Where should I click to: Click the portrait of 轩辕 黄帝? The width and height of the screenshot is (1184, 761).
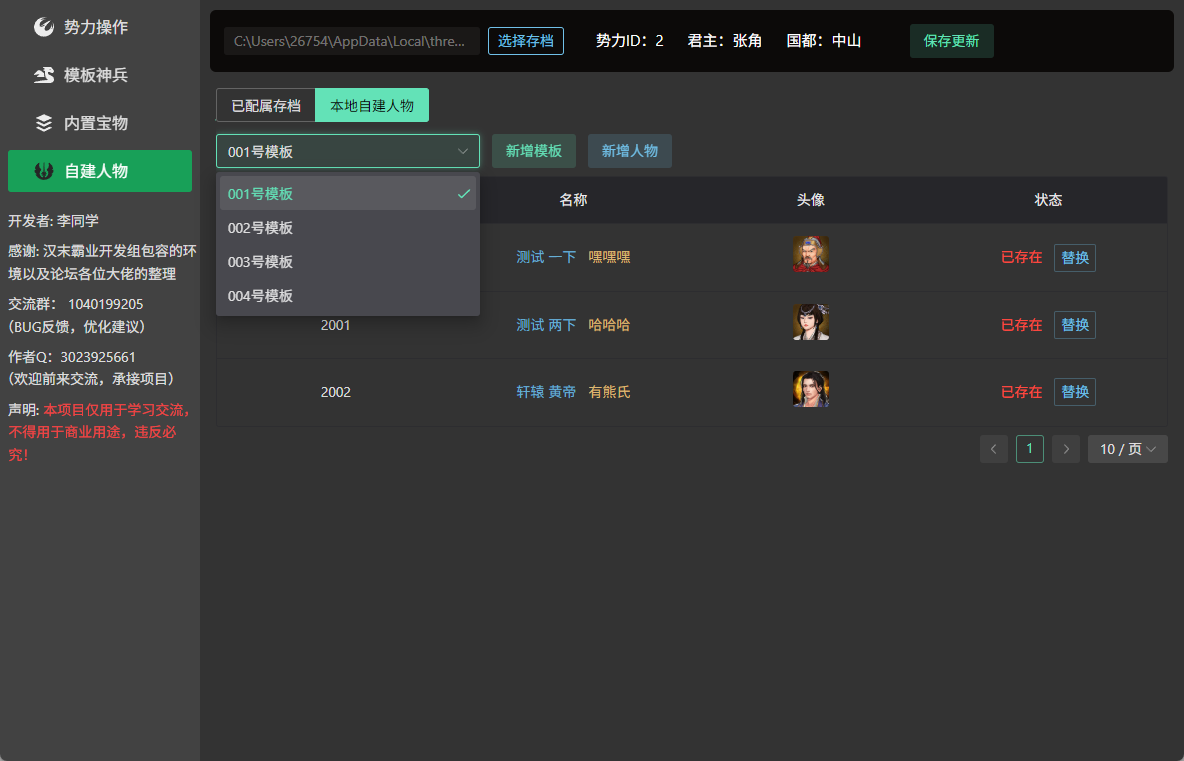click(x=811, y=389)
